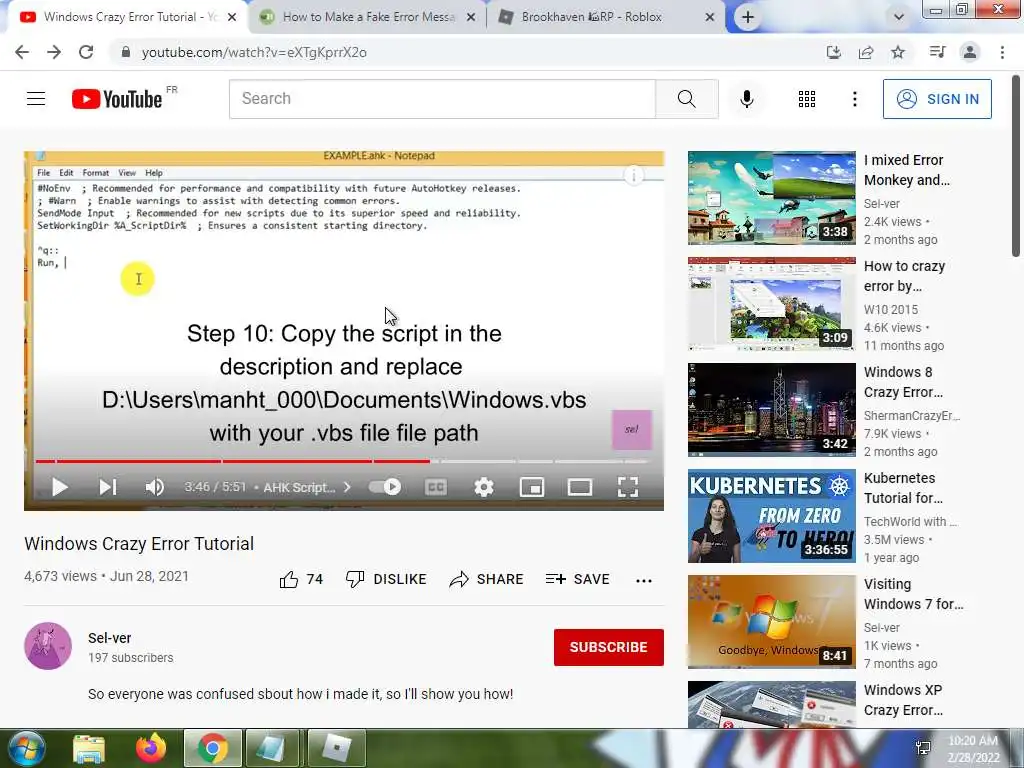
Task: Go to YouTube home via the logo
Action: coord(117,99)
